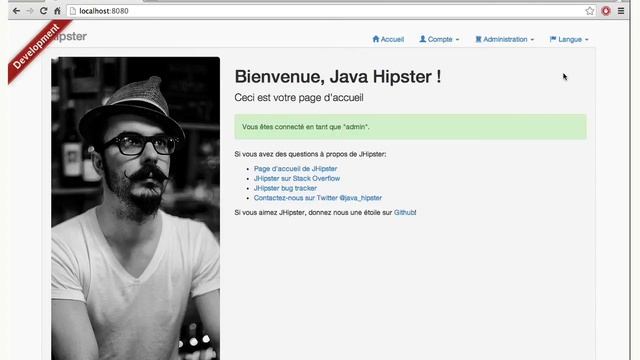Expand the Langue dropdown menu
This screenshot has width=640, height=360.
point(569,39)
